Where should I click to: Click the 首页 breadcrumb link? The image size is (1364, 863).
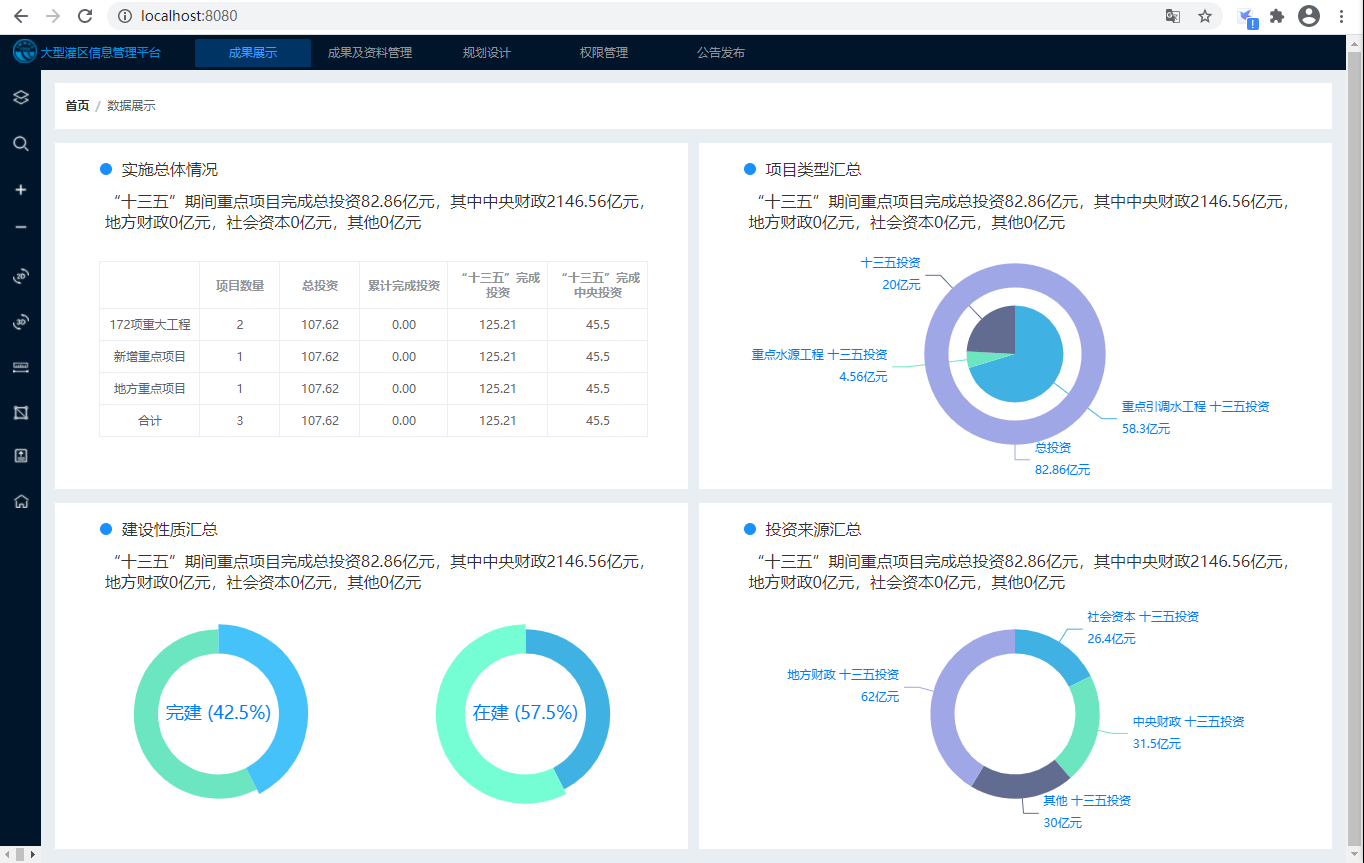coord(77,106)
